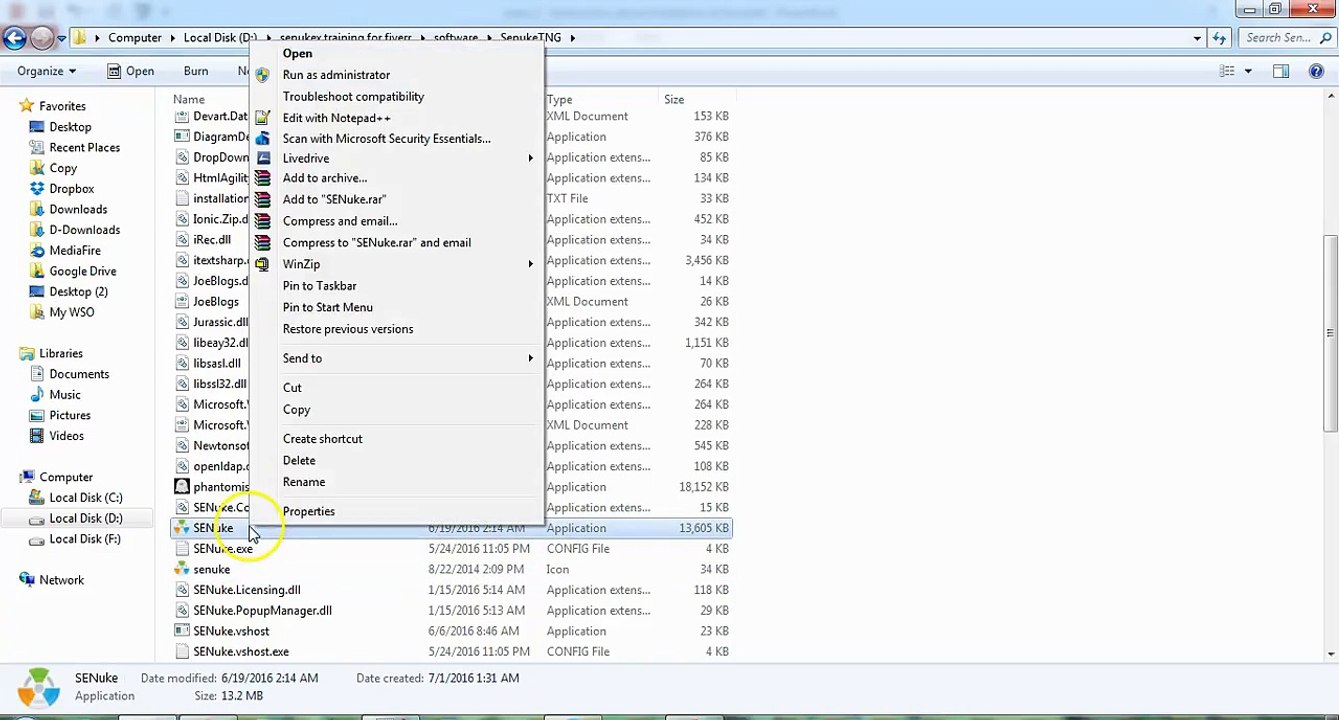Click the Livedrive icon in context menu
This screenshot has height=720, width=1339.
point(262,158)
